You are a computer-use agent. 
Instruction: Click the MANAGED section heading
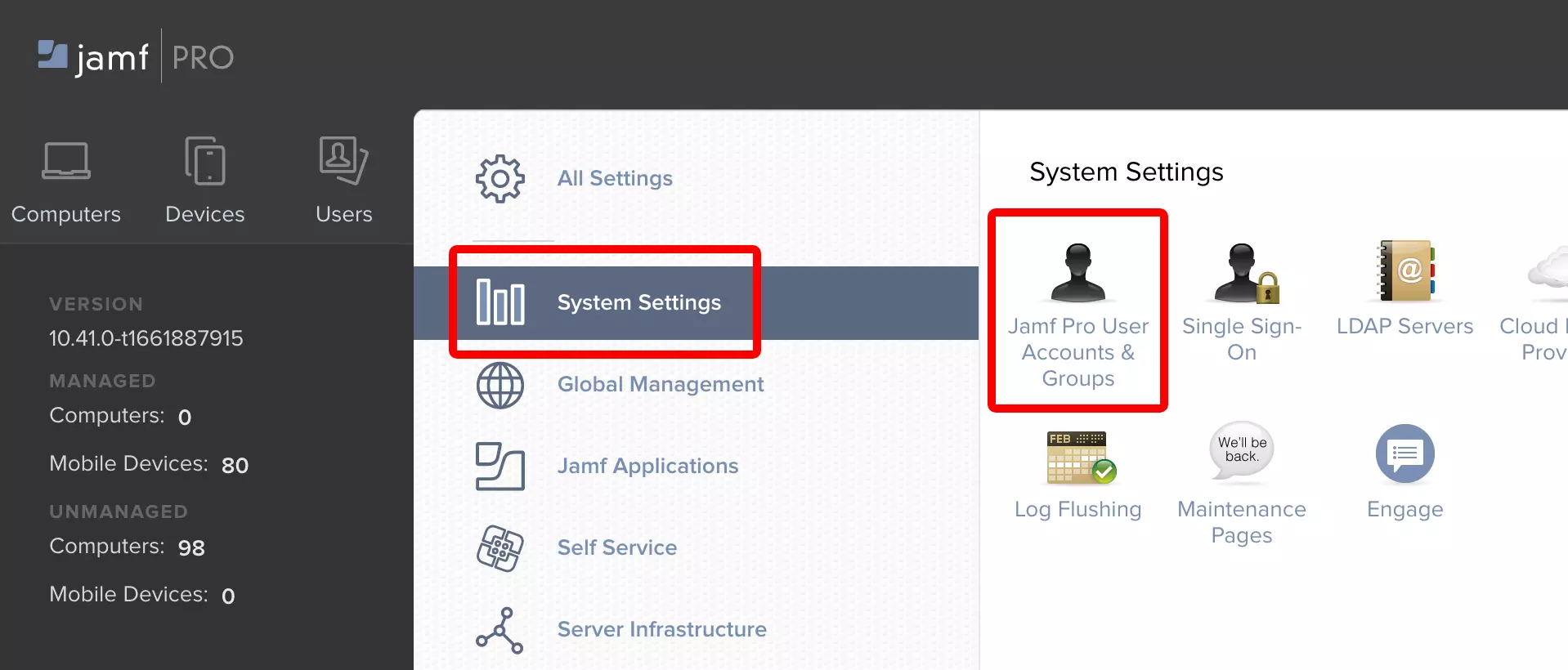tap(102, 381)
